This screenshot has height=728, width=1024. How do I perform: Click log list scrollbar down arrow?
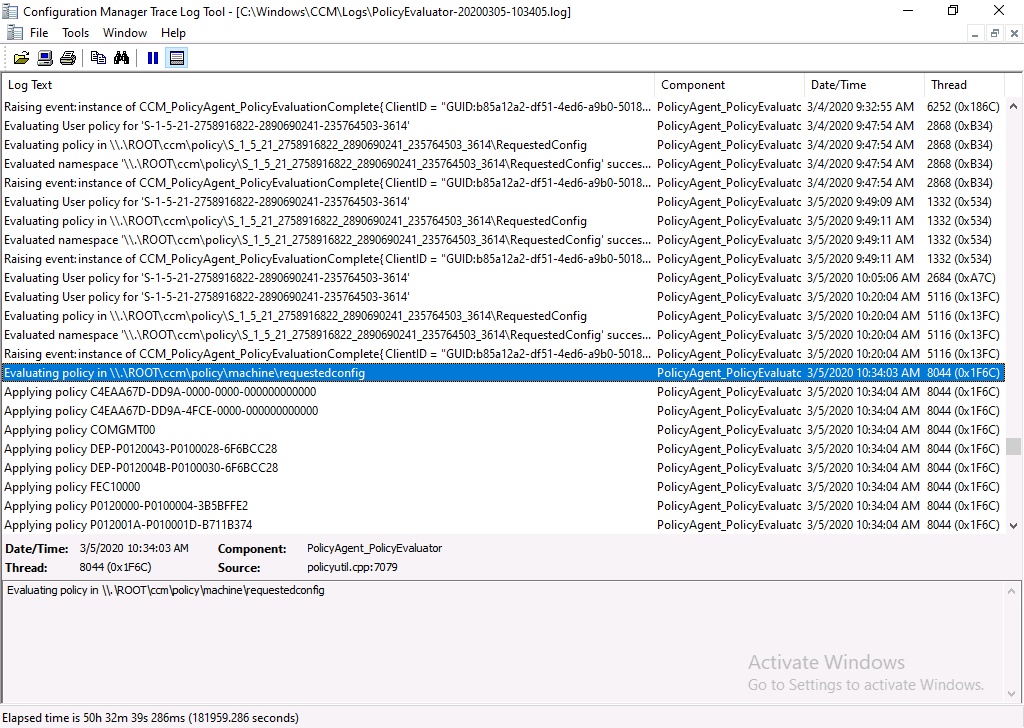(x=1013, y=526)
